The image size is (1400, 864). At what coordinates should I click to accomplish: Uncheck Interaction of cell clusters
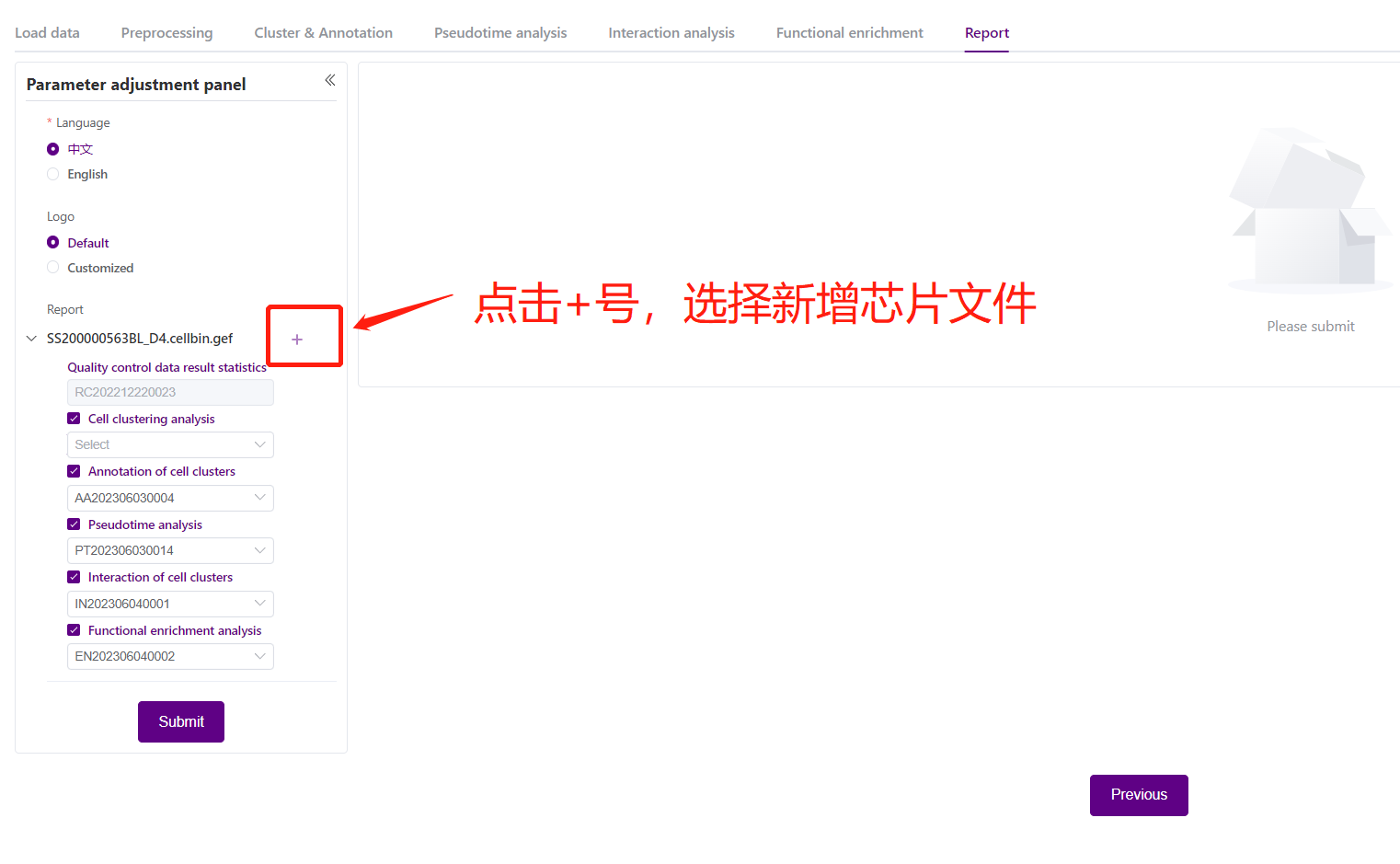click(x=74, y=577)
